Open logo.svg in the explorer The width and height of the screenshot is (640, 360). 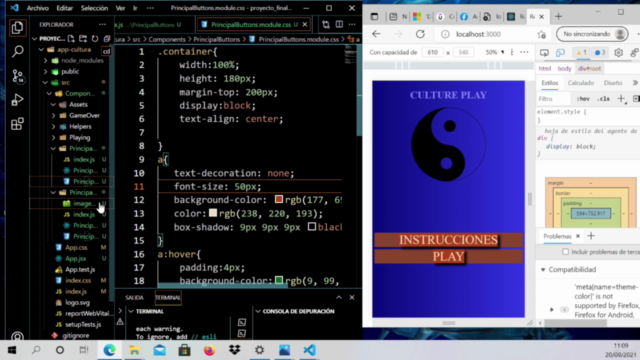click(x=77, y=302)
